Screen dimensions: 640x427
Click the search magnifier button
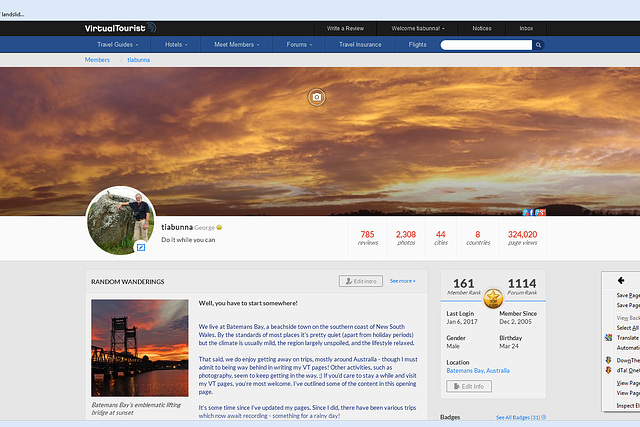(x=538, y=45)
